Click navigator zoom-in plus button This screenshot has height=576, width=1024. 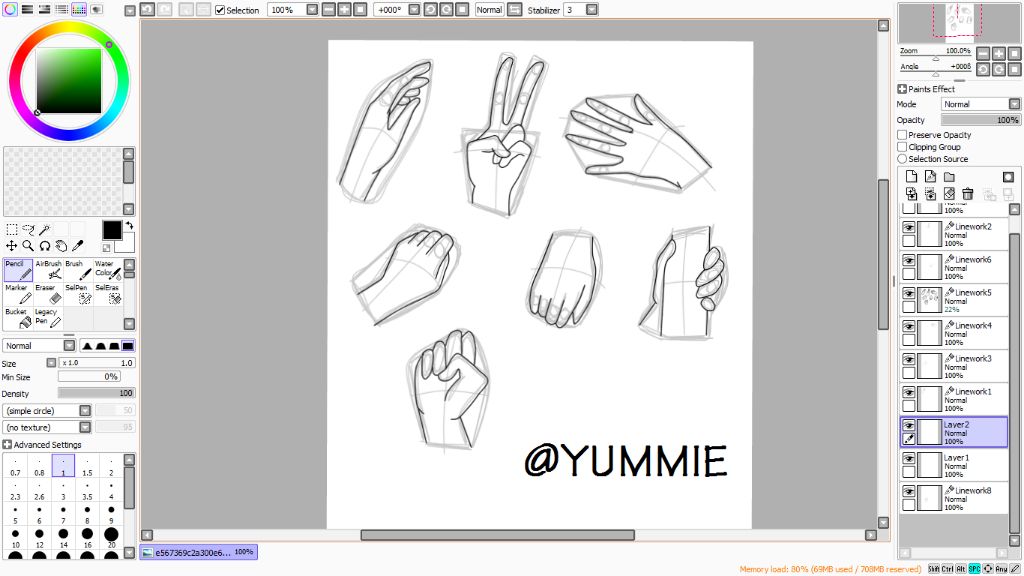click(999, 54)
